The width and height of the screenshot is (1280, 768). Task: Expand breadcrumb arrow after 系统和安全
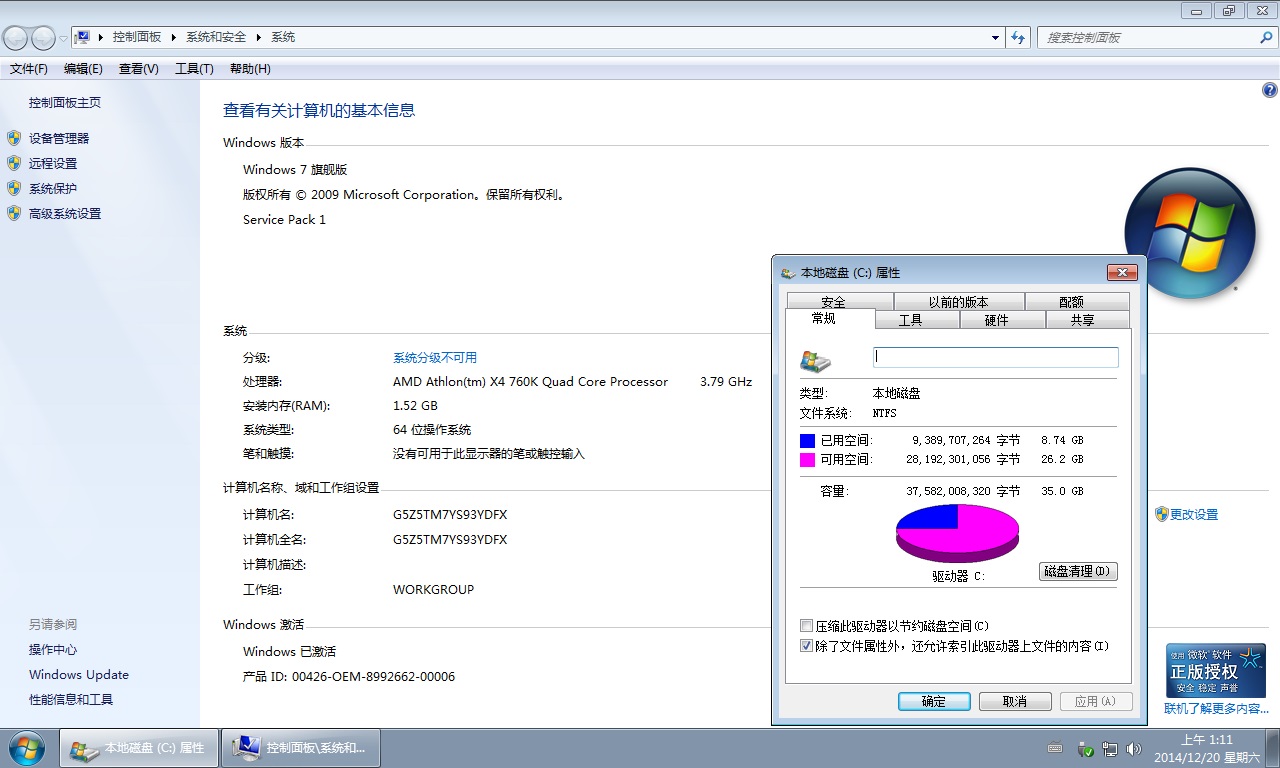(259, 37)
